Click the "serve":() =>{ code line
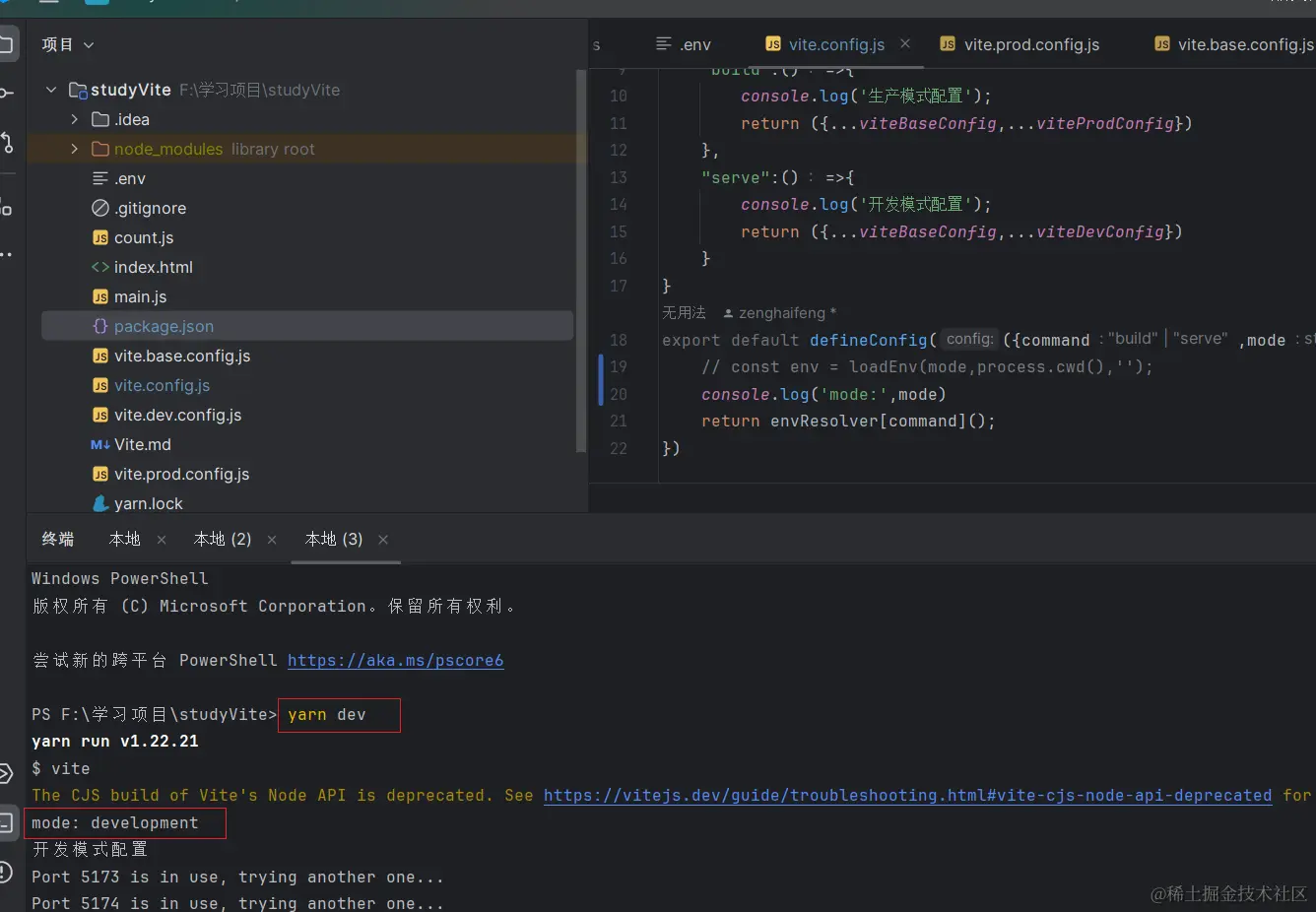 [777, 177]
